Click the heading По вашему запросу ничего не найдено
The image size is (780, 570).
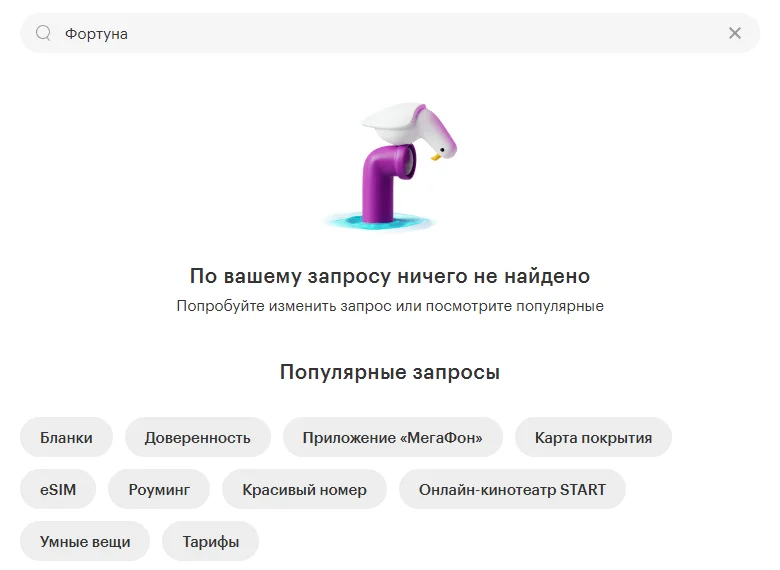390,276
